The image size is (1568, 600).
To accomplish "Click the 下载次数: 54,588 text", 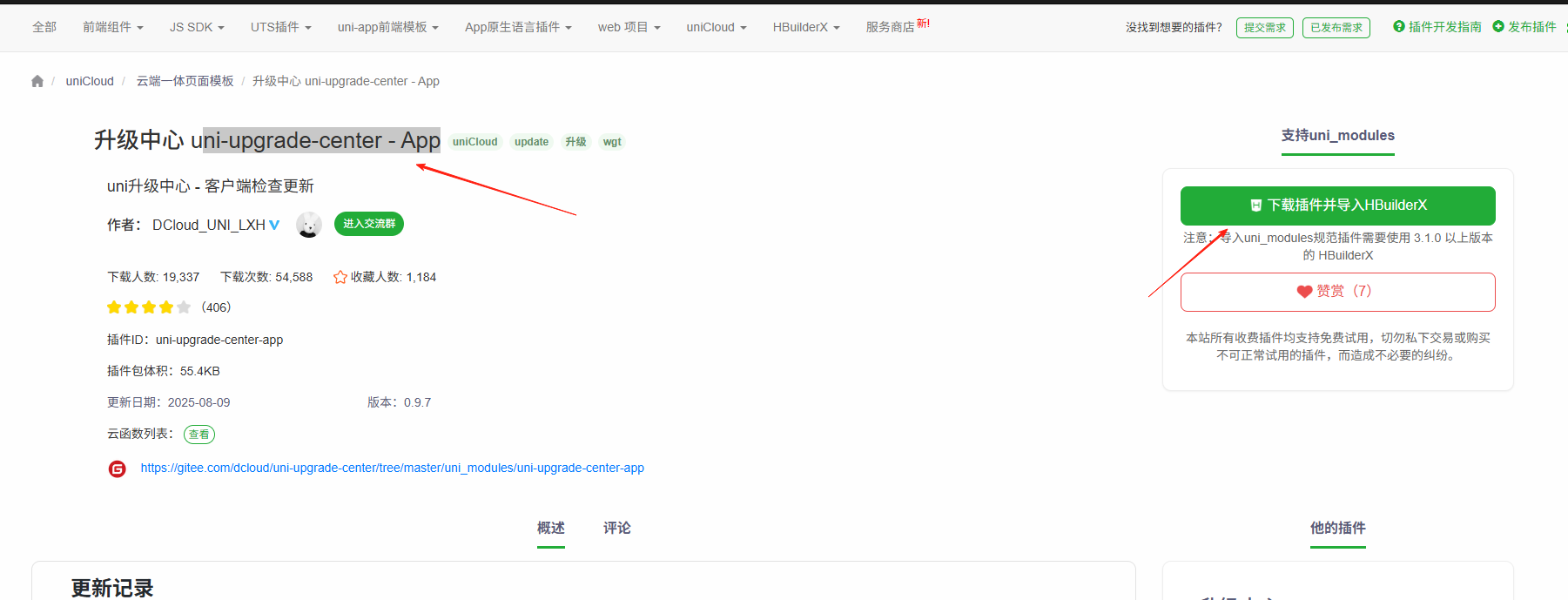I will 266,277.
